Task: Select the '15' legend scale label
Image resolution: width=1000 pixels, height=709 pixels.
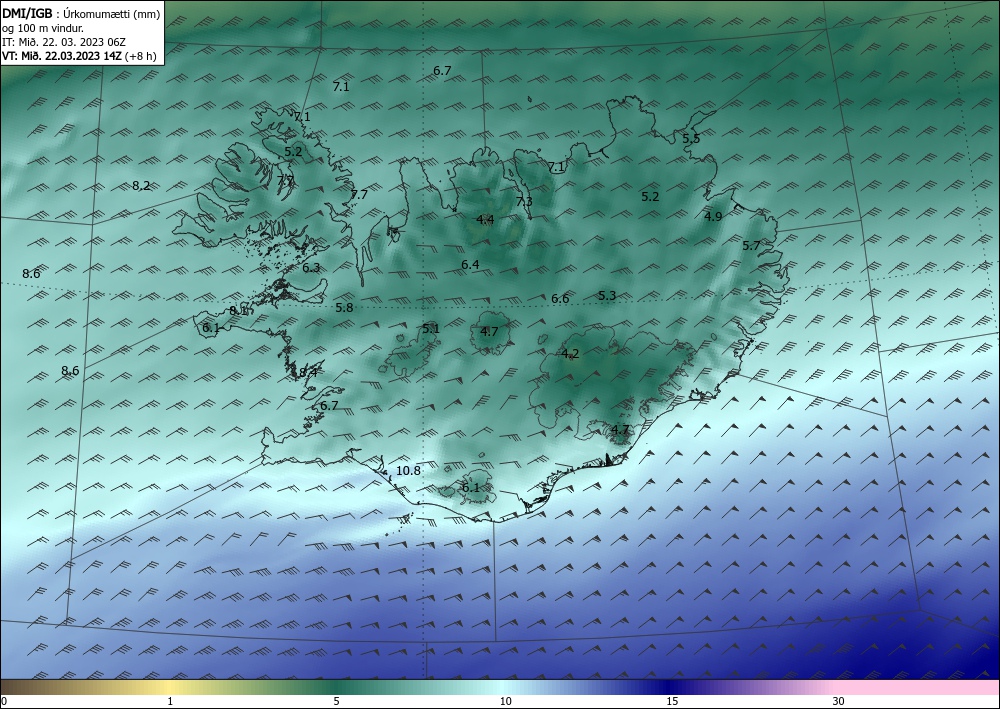Action: (672, 702)
